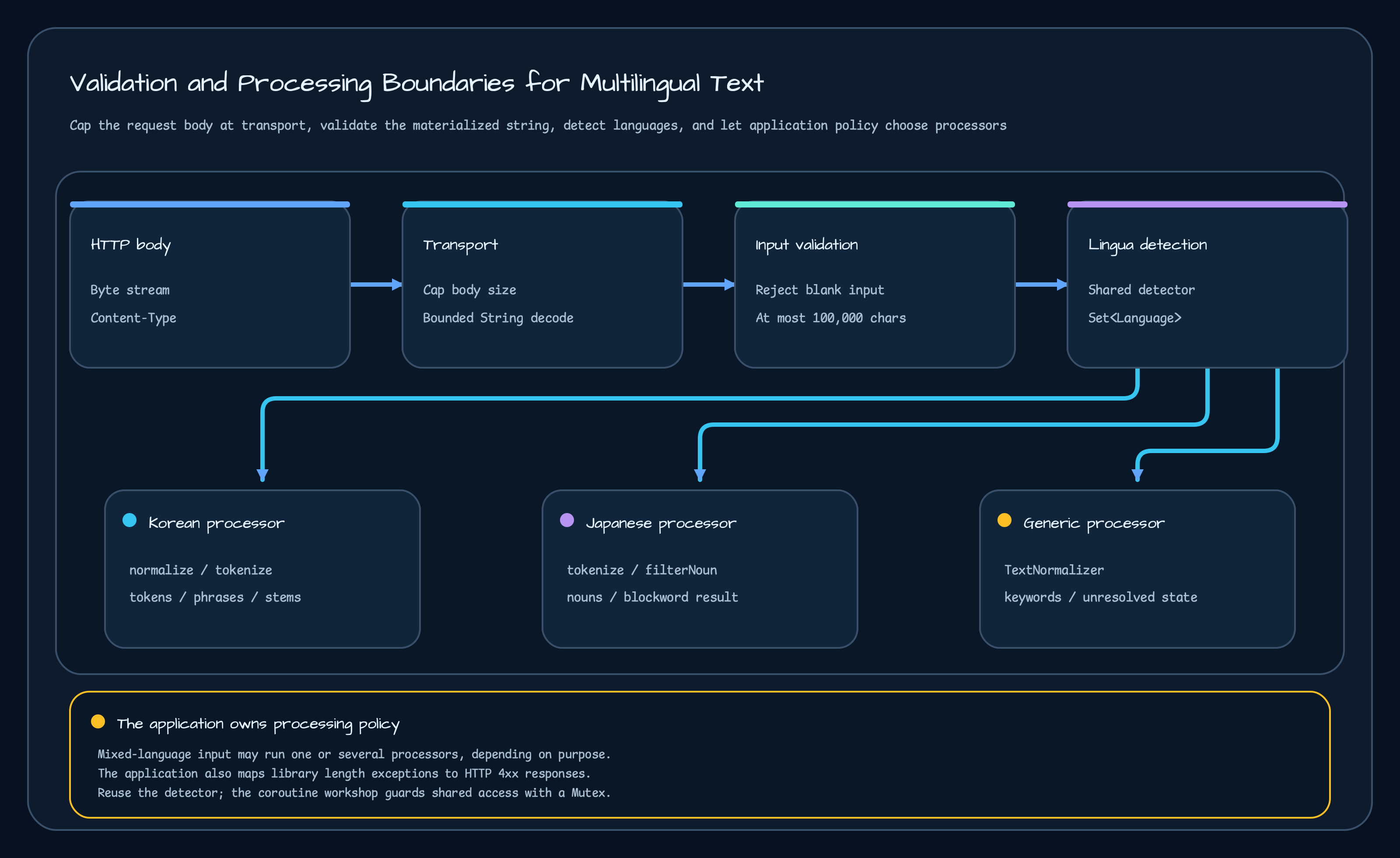Click the purple dot beside Japanese processor

click(567, 520)
